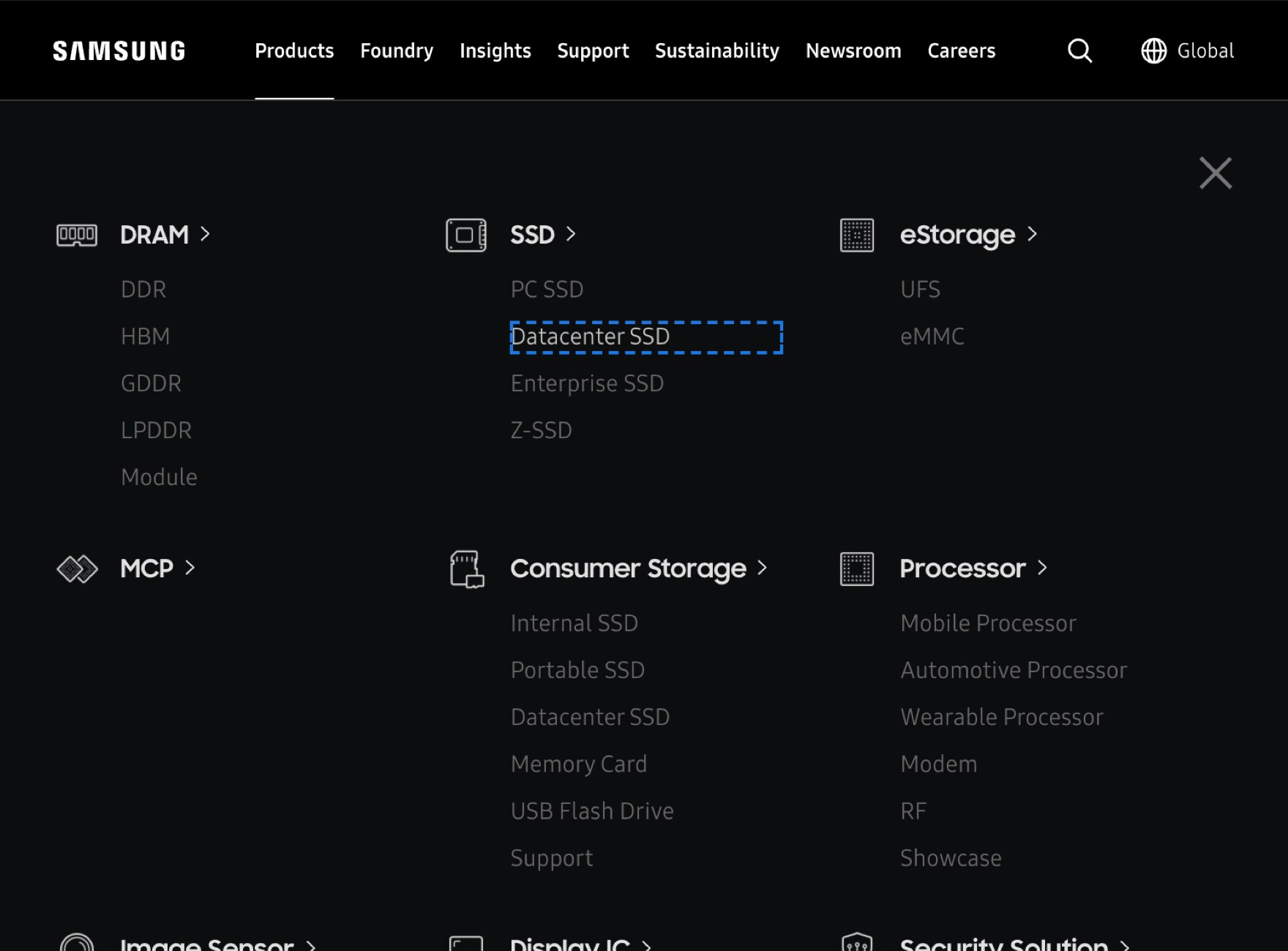Click the MCP diamond icon
1288x951 pixels.
point(77,568)
